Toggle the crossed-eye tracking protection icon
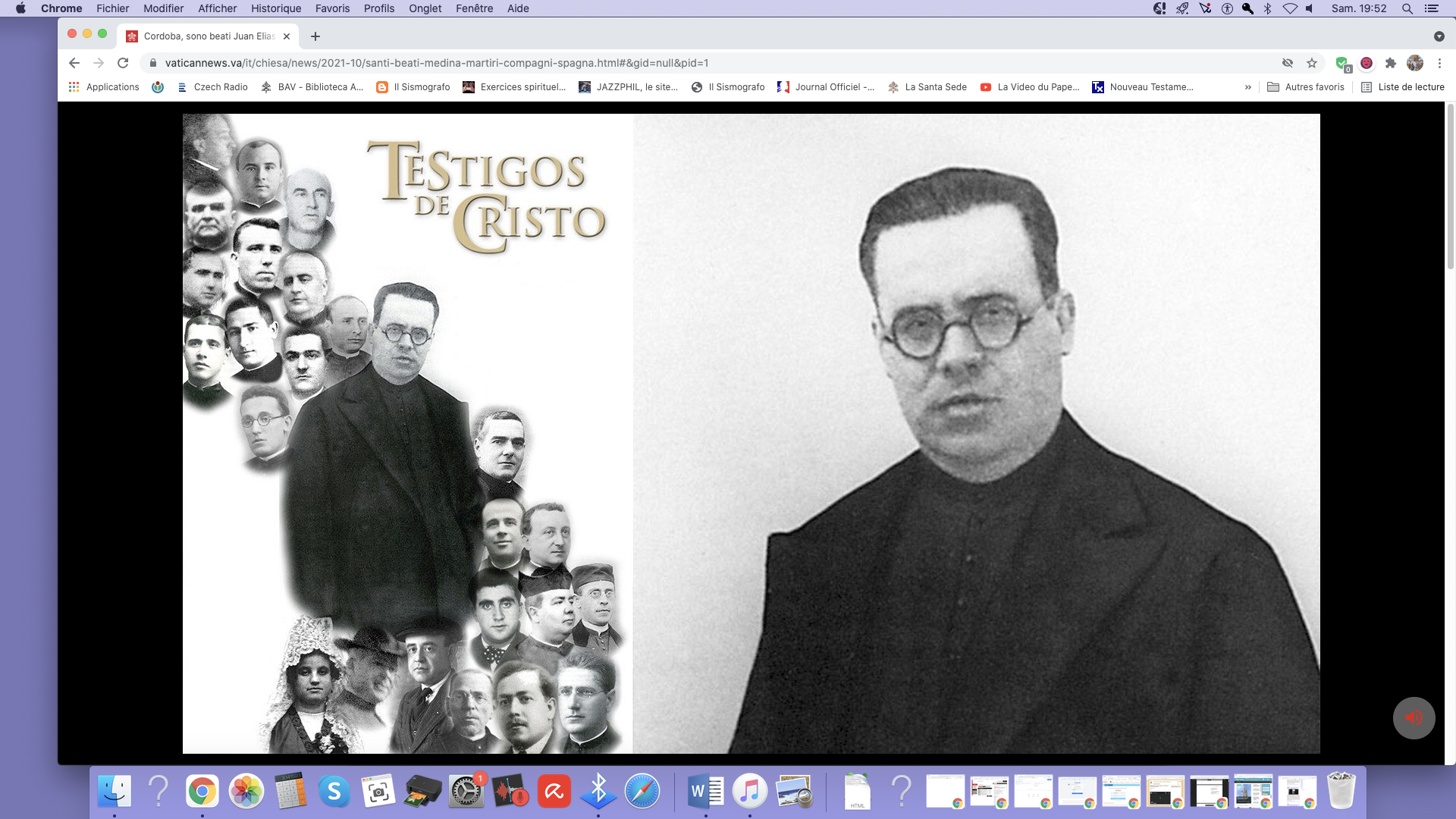This screenshot has width=1456, height=819. (x=1288, y=63)
